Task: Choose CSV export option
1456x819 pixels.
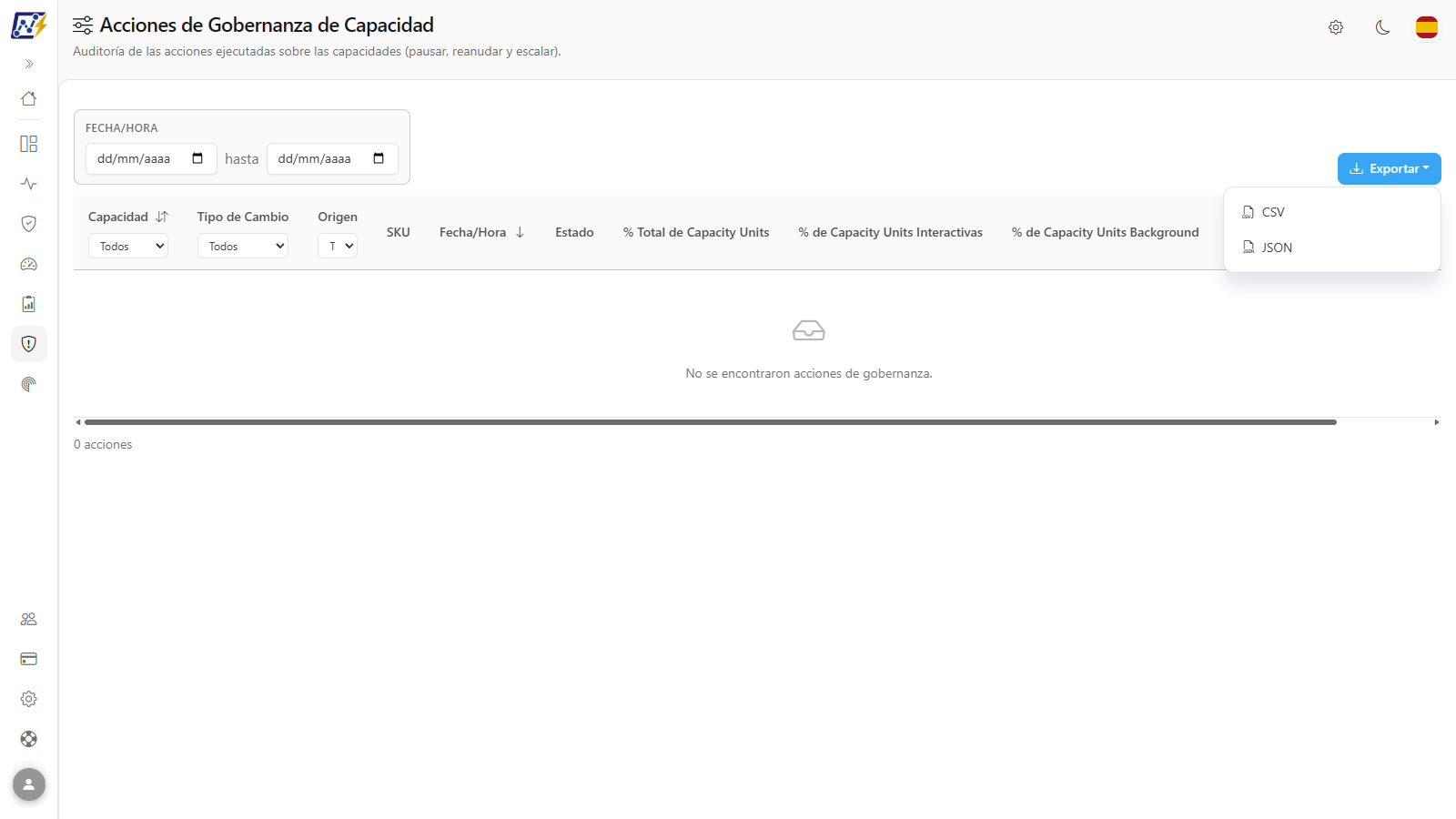Action: coord(1332,212)
